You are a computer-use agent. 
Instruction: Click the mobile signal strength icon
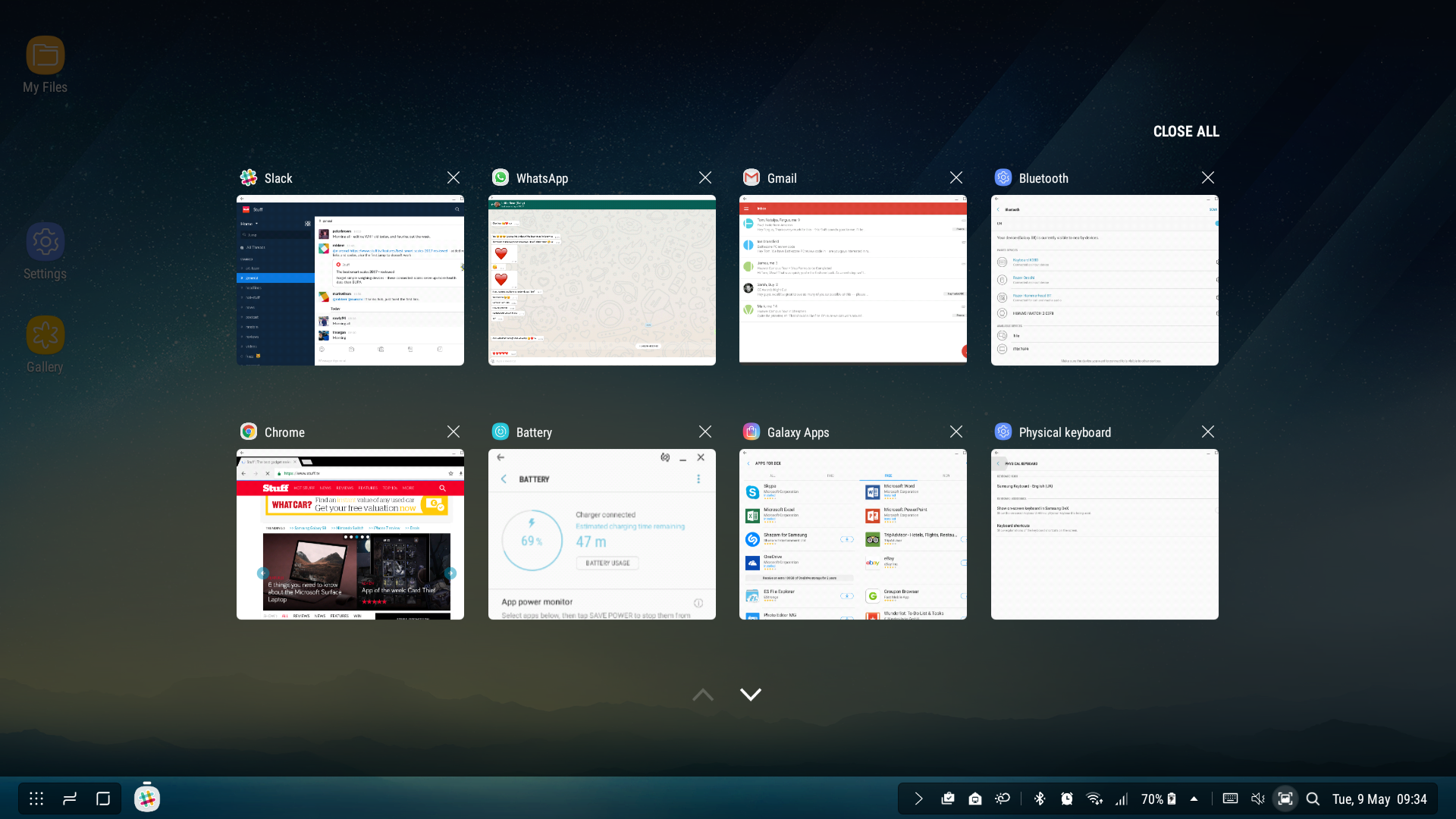pos(1122,799)
